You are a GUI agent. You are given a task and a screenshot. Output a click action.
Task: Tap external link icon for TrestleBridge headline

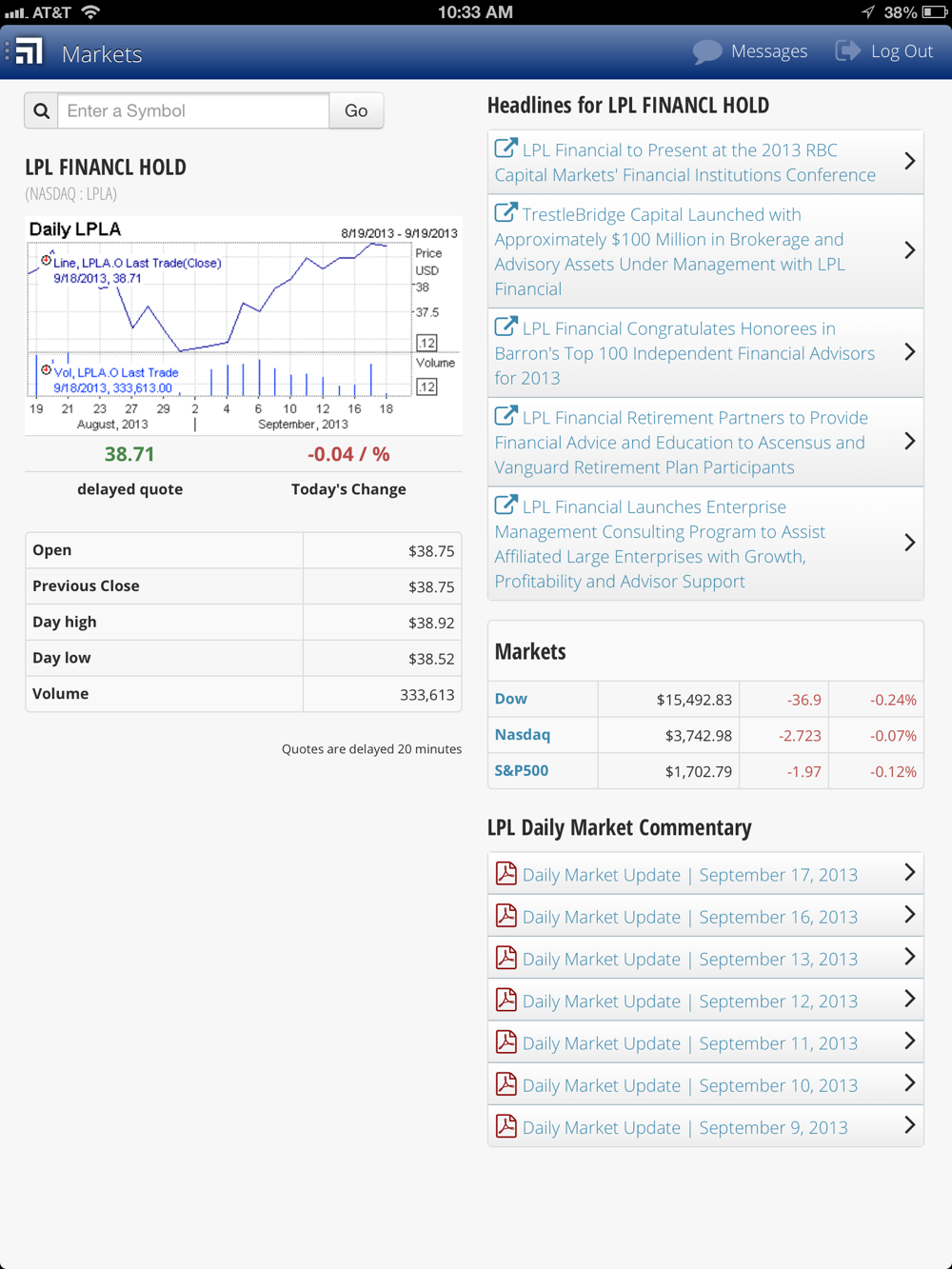tap(506, 213)
